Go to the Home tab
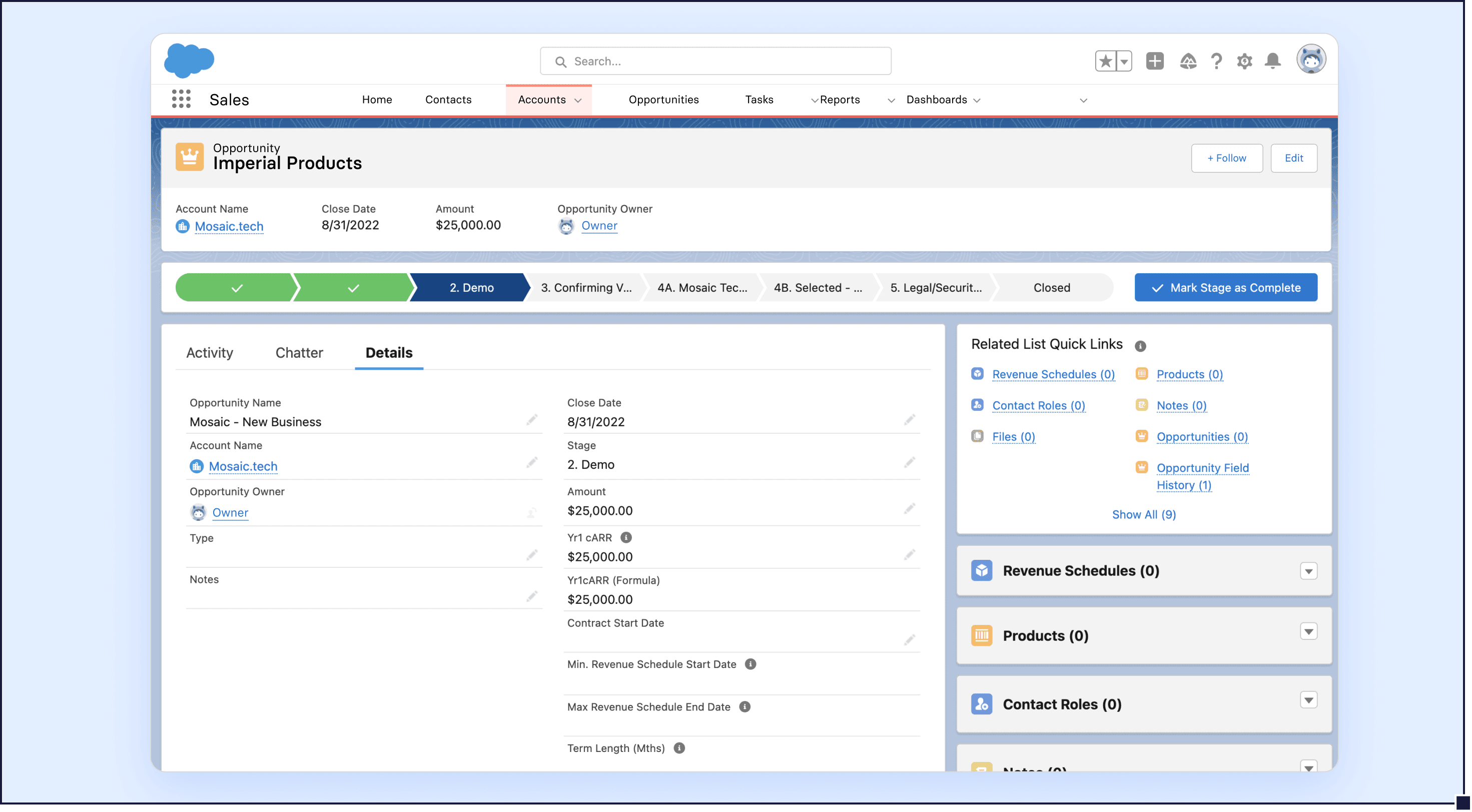This screenshot has height=812, width=1472. point(377,100)
